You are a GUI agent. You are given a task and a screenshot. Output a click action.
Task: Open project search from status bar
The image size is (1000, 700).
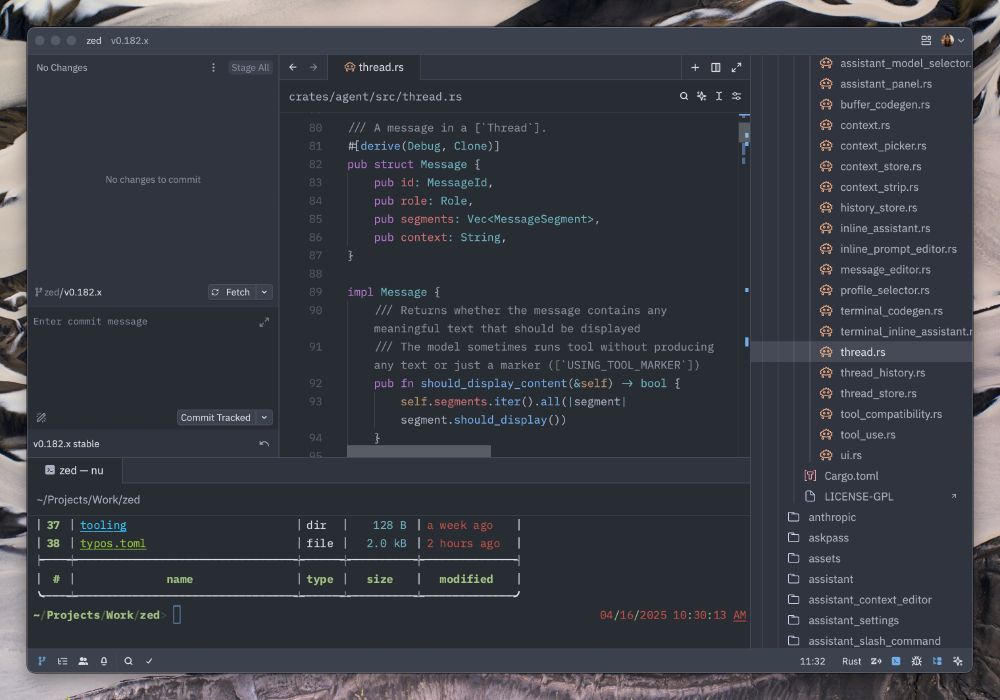pyautogui.click(x=128, y=661)
